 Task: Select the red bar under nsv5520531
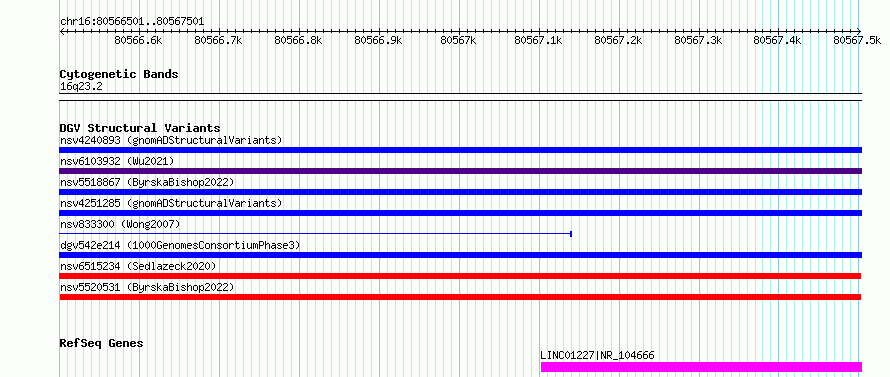pyautogui.click(x=460, y=297)
